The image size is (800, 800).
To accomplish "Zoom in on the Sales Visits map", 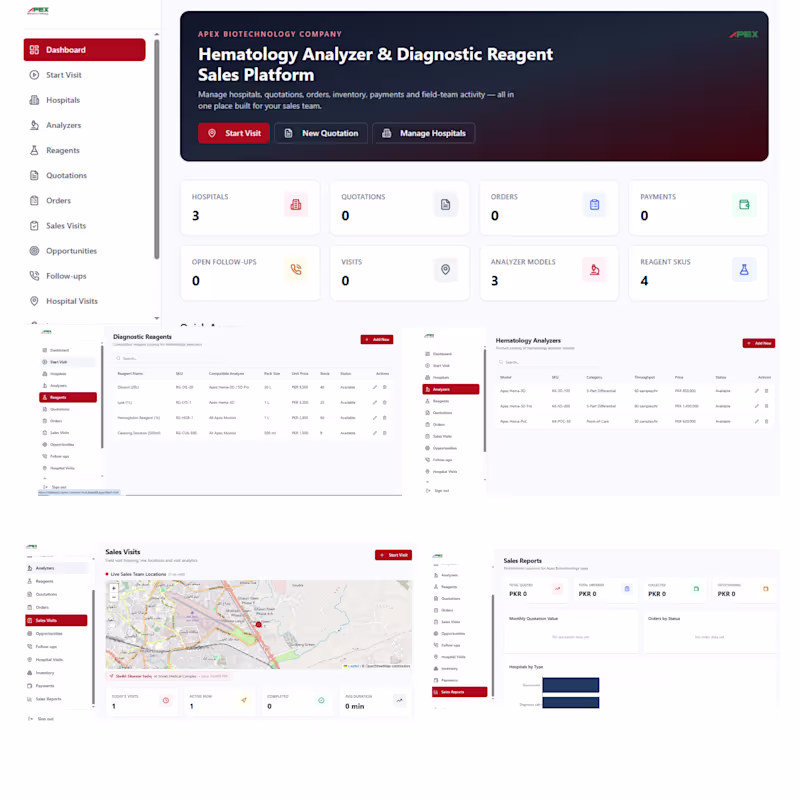I will [x=114, y=588].
